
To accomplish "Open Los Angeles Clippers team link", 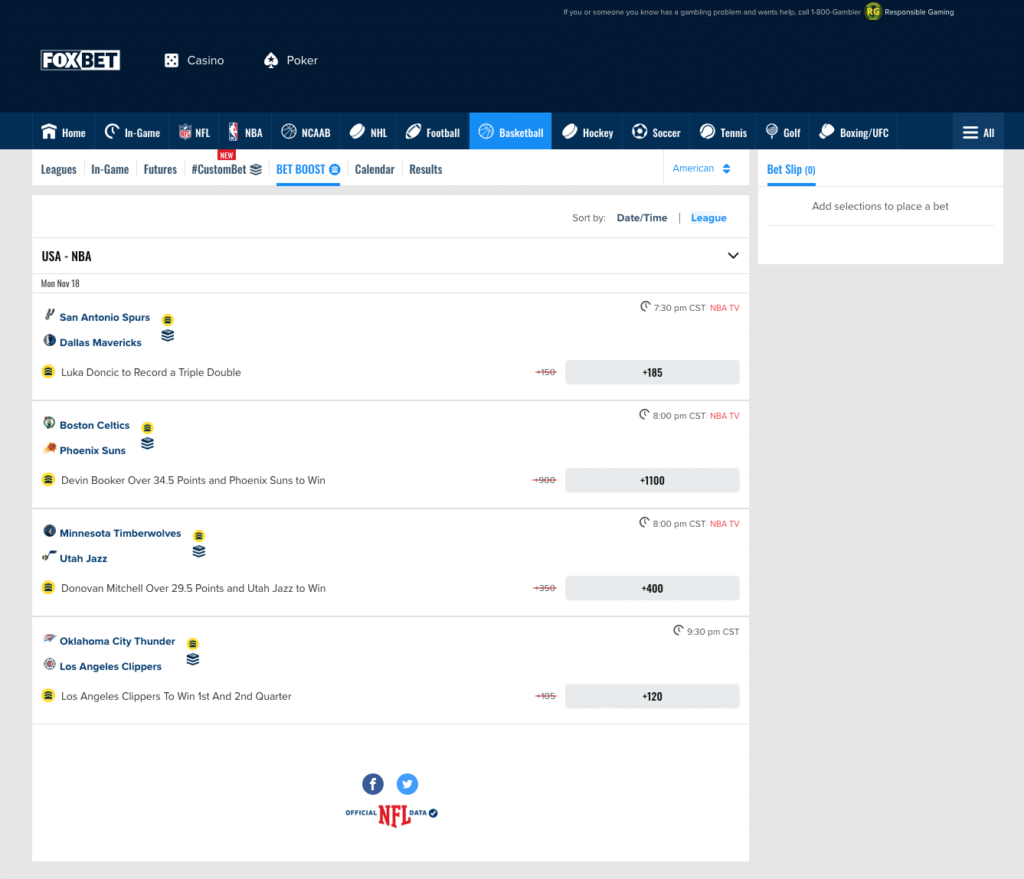I will click(110, 667).
